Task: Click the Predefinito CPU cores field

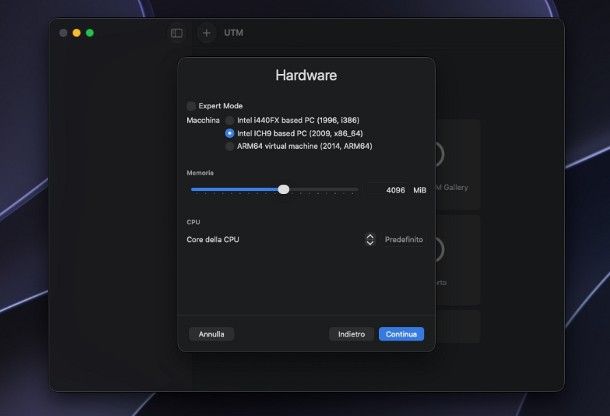Action: coord(403,239)
